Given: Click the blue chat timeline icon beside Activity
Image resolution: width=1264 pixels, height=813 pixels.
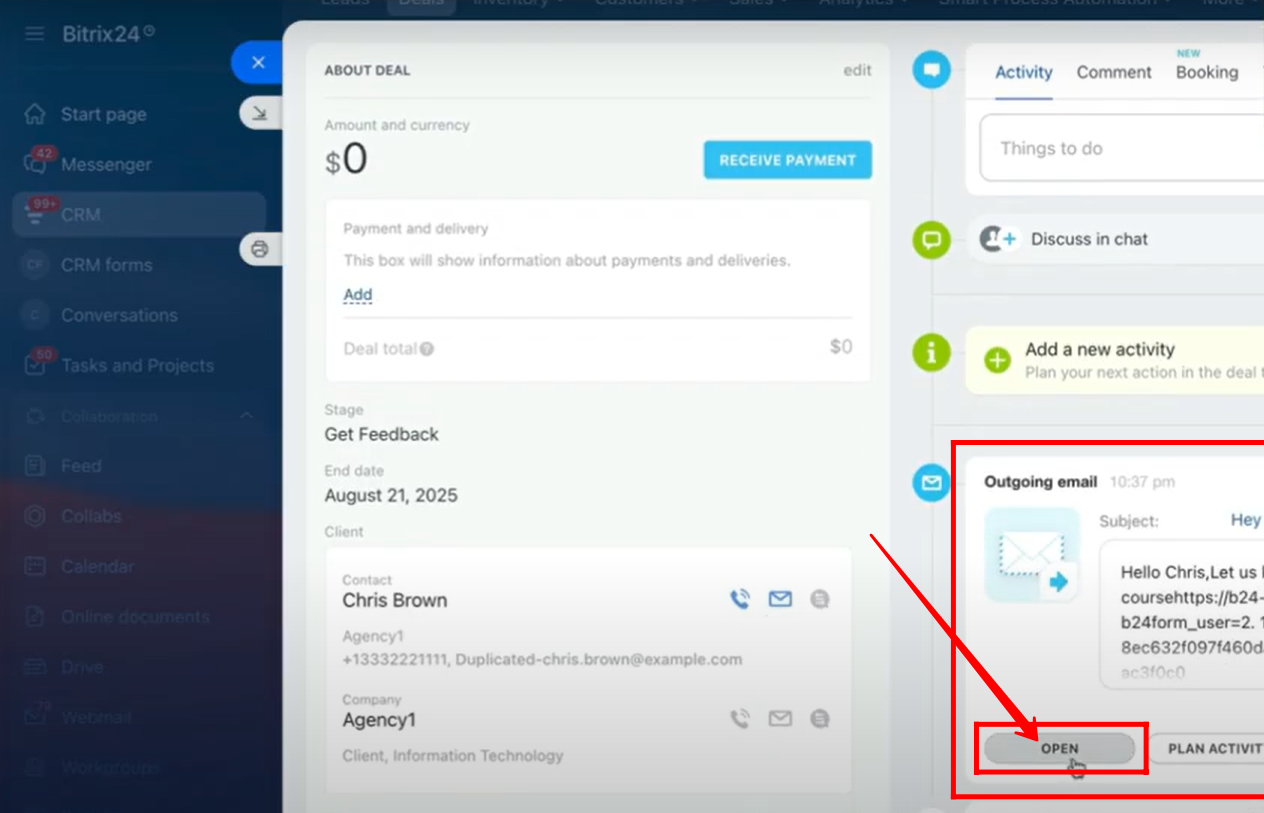Looking at the screenshot, I should click(932, 70).
